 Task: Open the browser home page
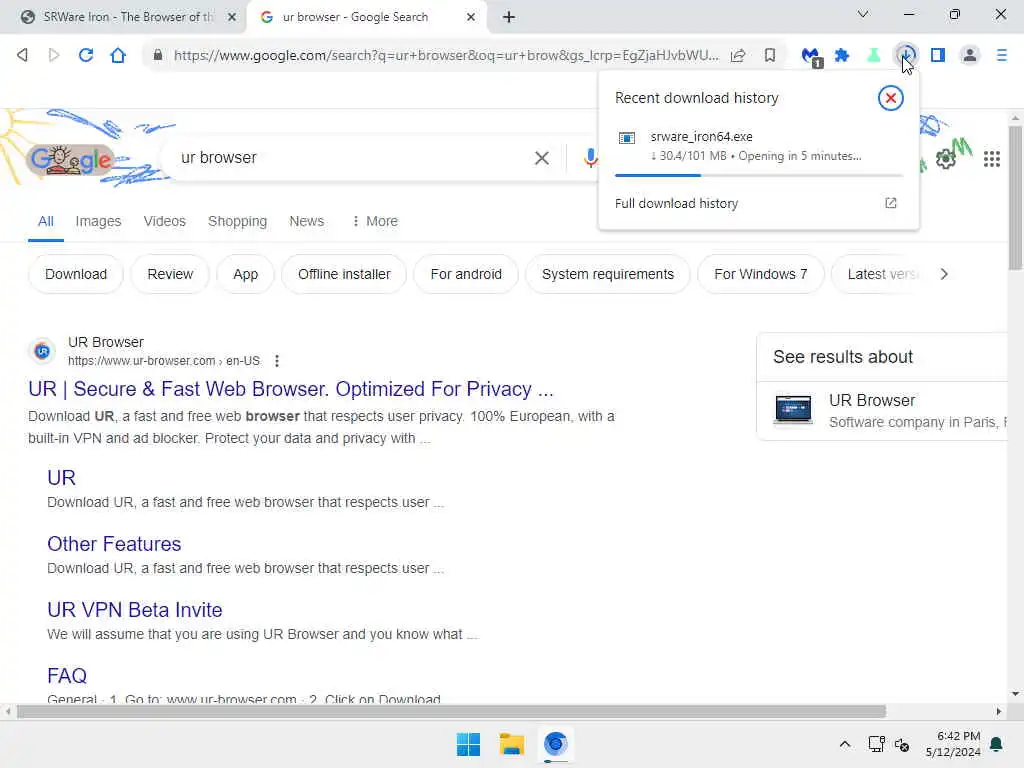pyautogui.click(x=118, y=55)
